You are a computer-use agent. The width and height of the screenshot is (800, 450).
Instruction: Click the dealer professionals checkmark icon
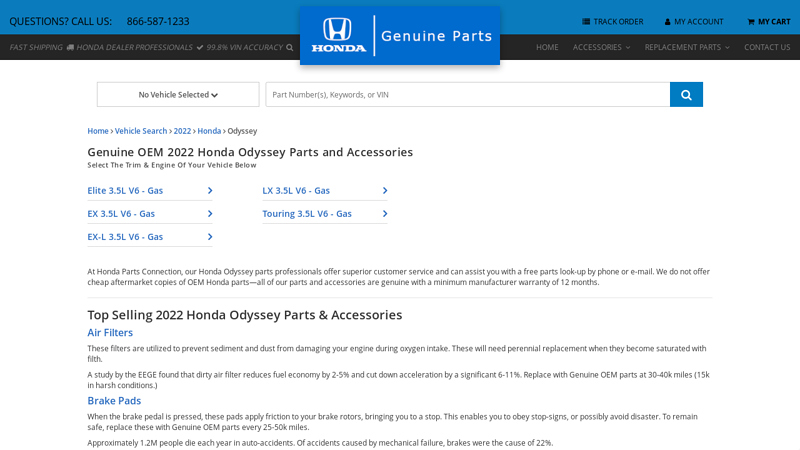click(x=199, y=47)
